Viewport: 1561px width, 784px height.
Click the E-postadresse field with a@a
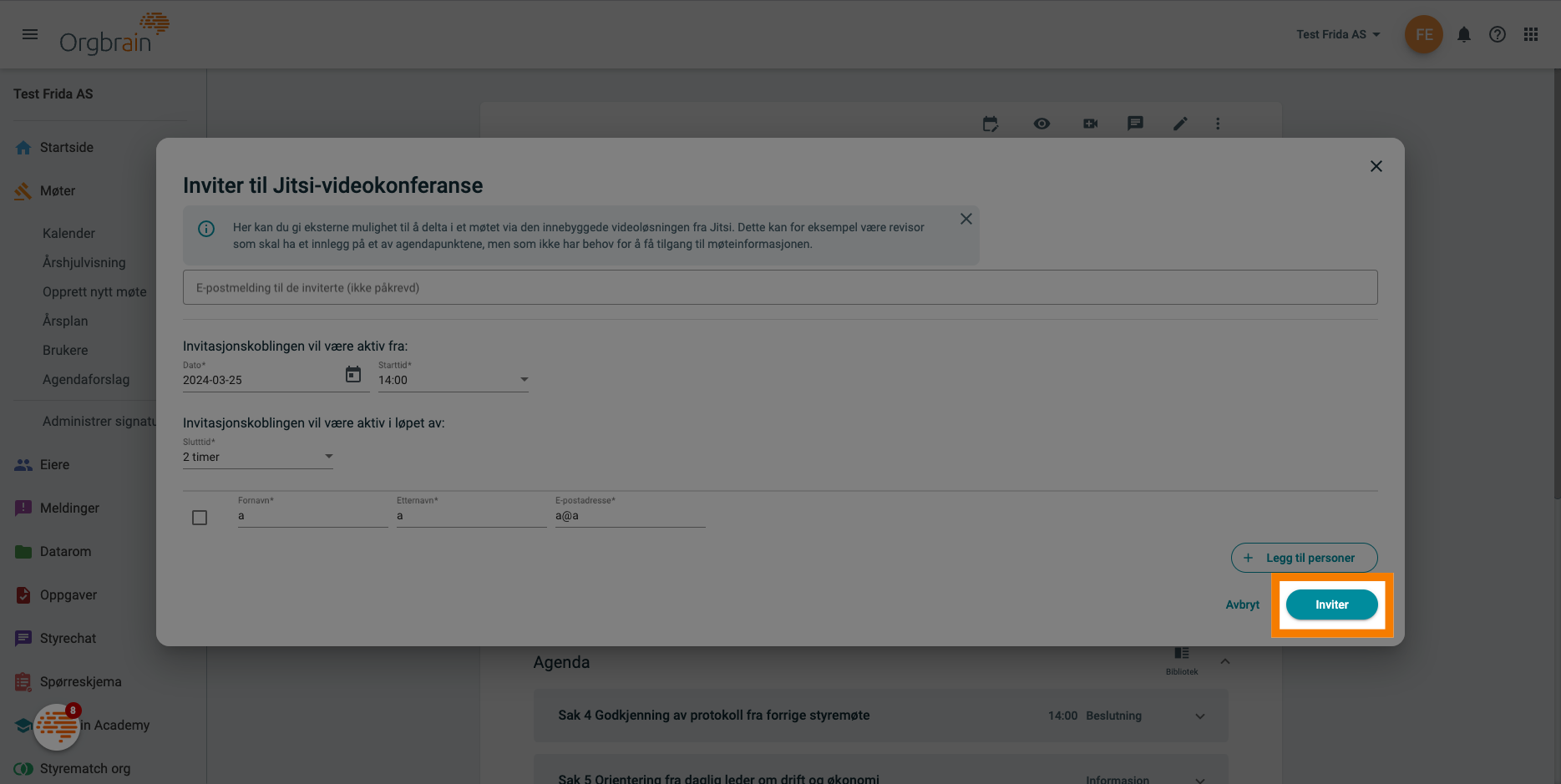tap(631, 516)
